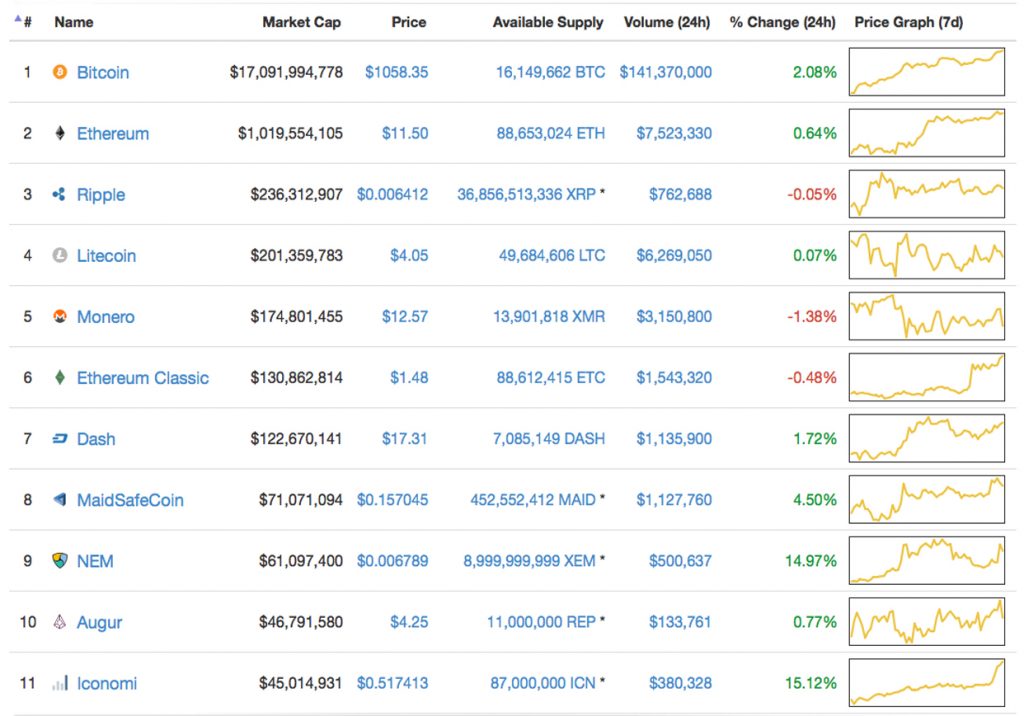The height and width of the screenshot is (716, 1024).
Task: Sort table by Market Cap header
Action: (302, 22)
